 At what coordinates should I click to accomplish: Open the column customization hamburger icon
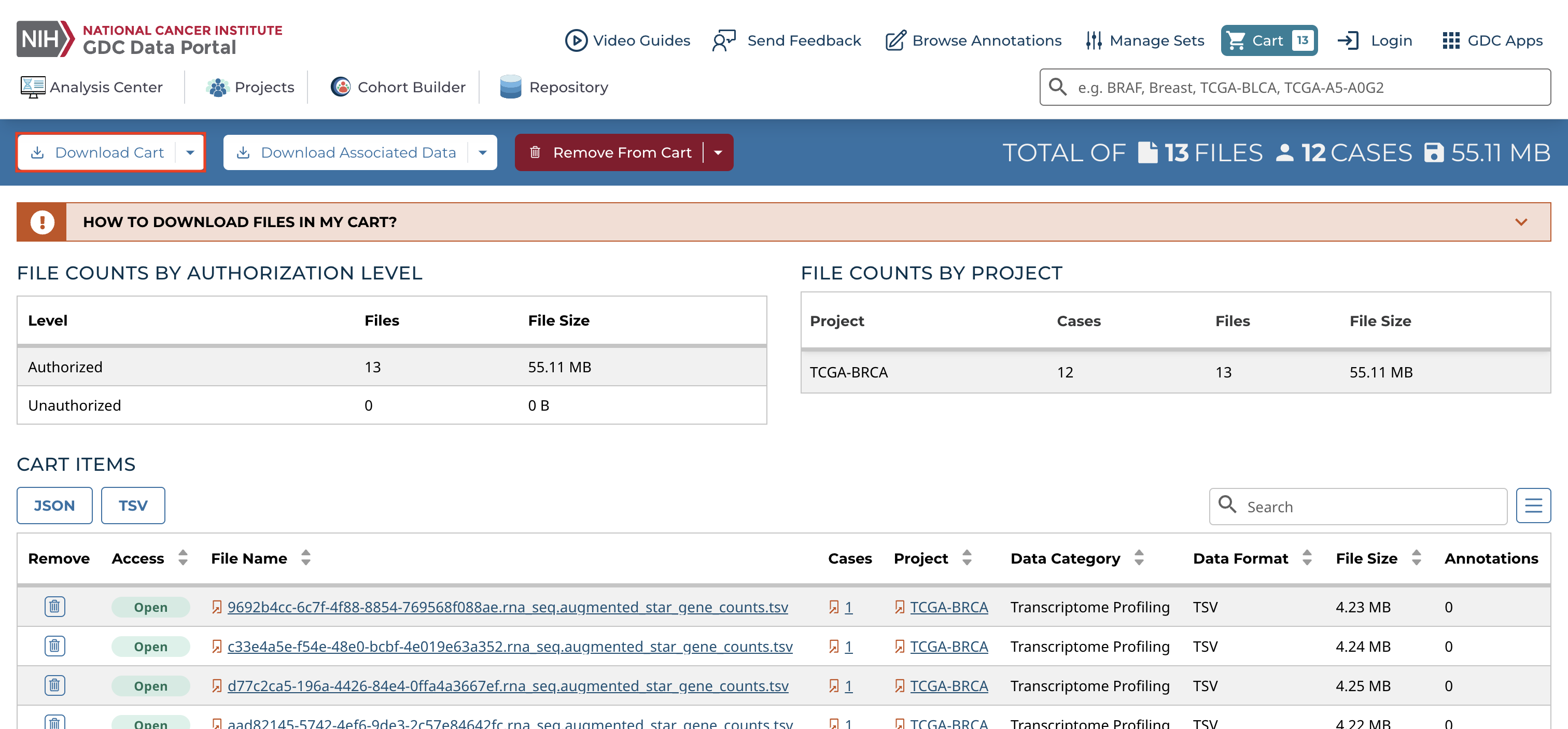[1533, 505]
